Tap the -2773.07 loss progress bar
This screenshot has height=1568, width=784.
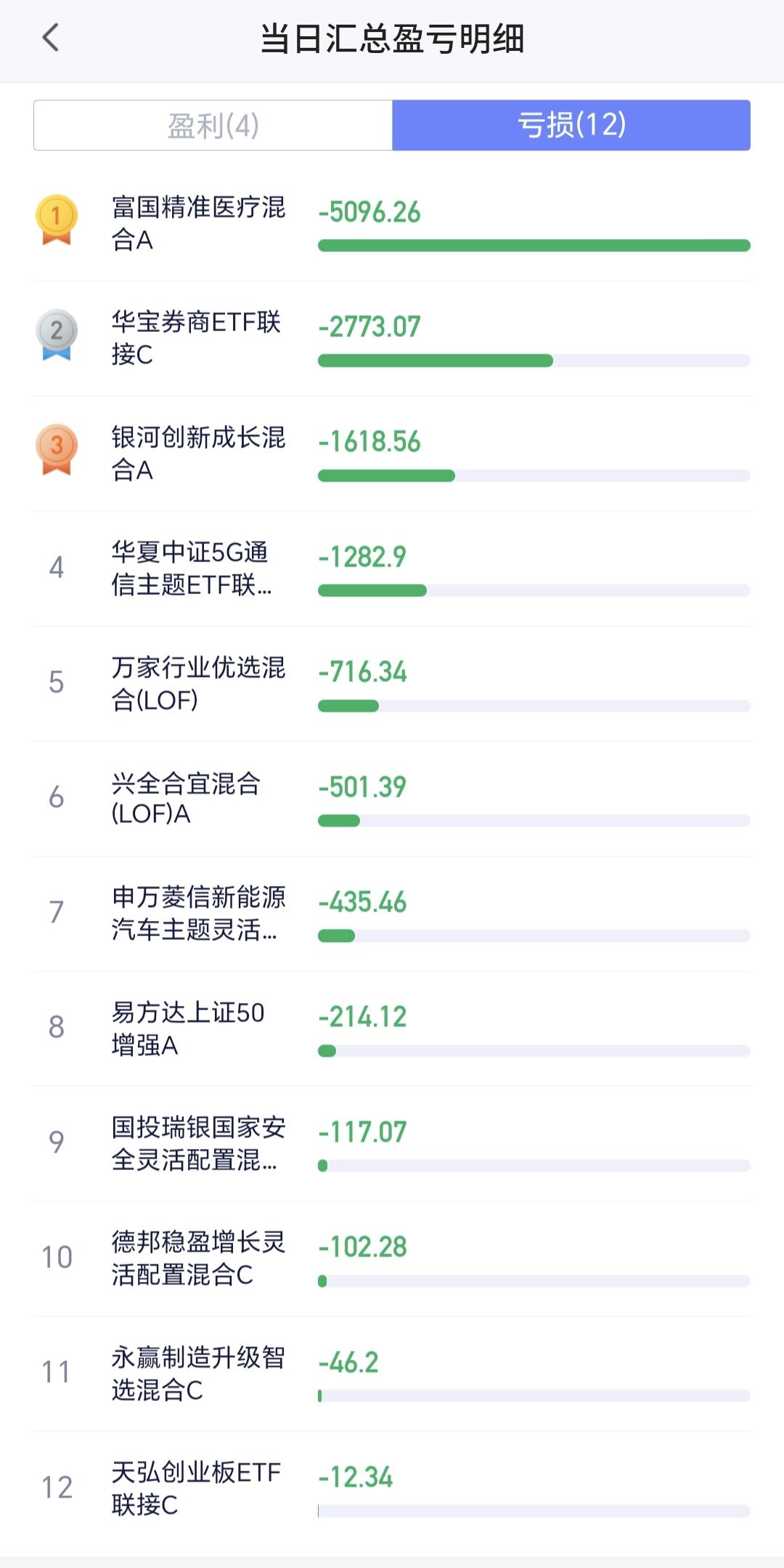tap(534, 361)
